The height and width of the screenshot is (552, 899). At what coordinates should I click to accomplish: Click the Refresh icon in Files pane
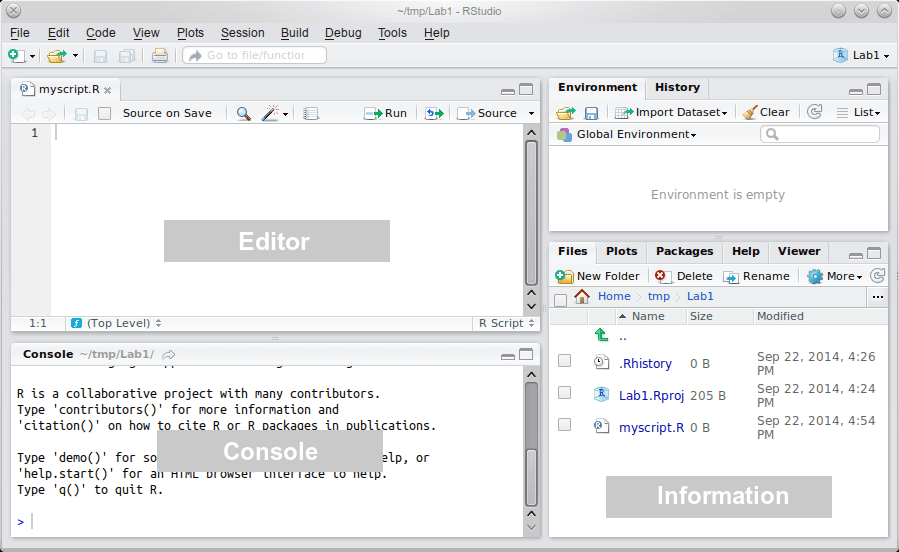click(x=877, y=276)
